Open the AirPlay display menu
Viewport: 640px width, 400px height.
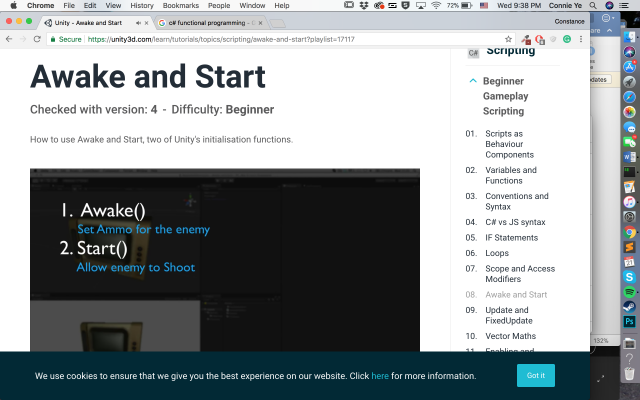tap(421, 5)
